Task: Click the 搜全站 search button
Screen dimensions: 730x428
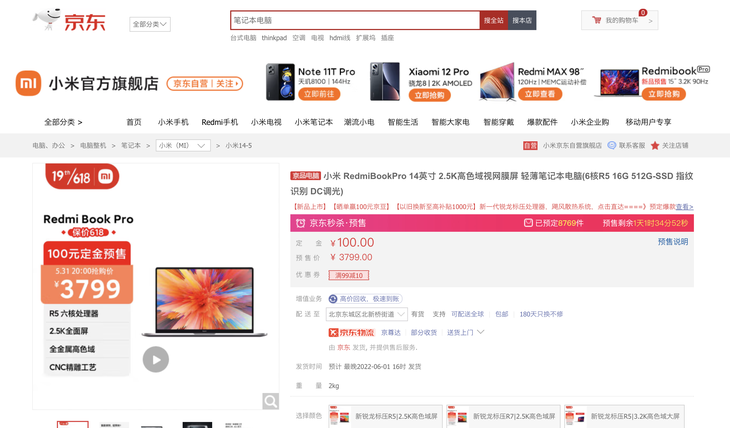Action: [493, 20]
